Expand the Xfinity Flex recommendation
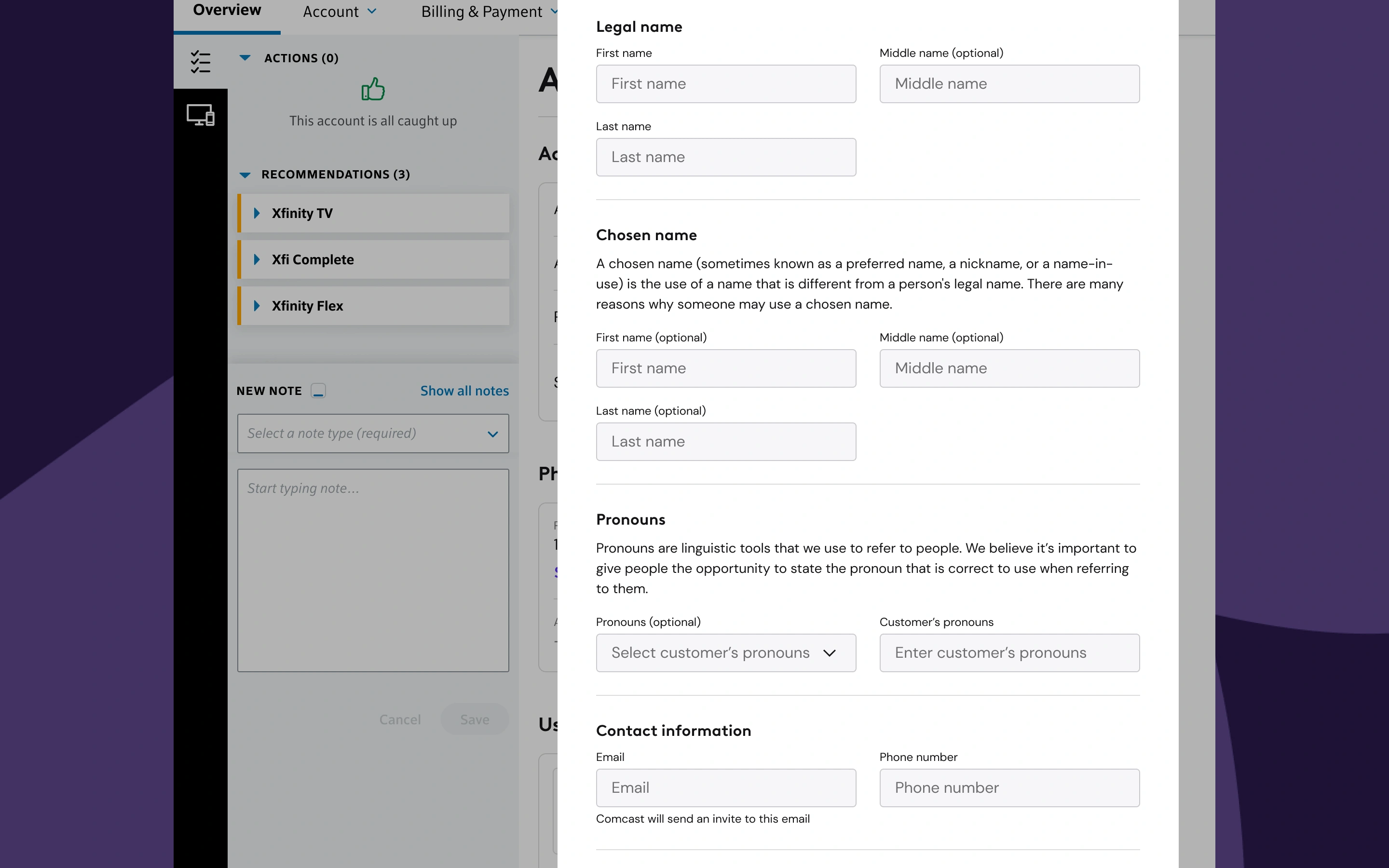The width and height of the screenshot is (1389, 868). click(x=373, y=306)
